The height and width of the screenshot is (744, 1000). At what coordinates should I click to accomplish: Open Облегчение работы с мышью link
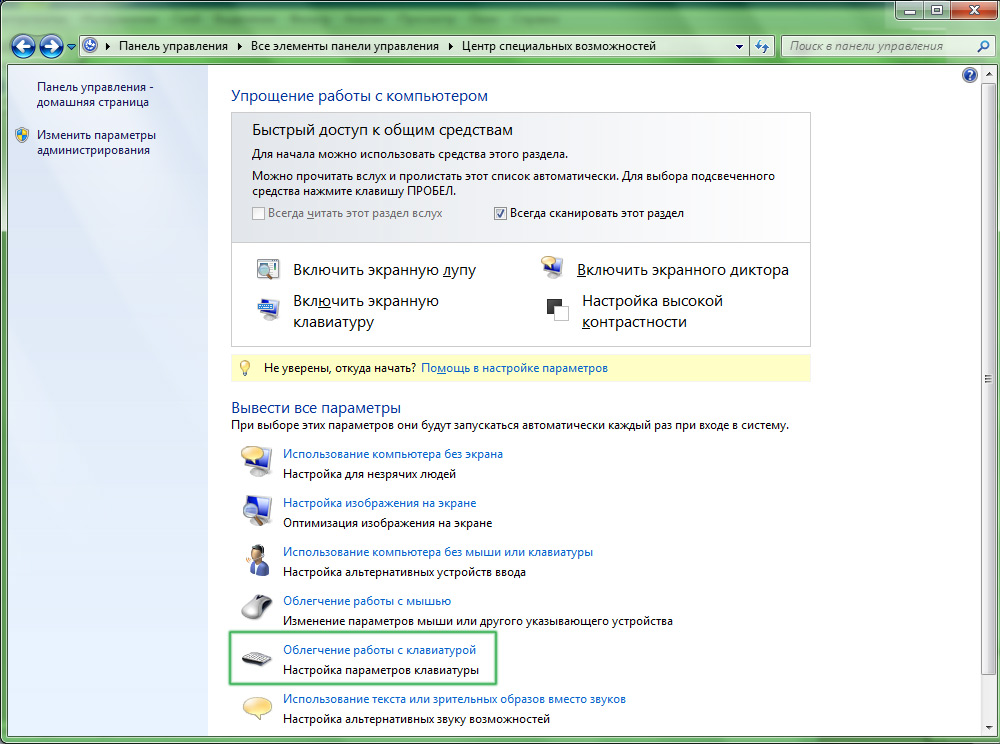pos(367,601)
